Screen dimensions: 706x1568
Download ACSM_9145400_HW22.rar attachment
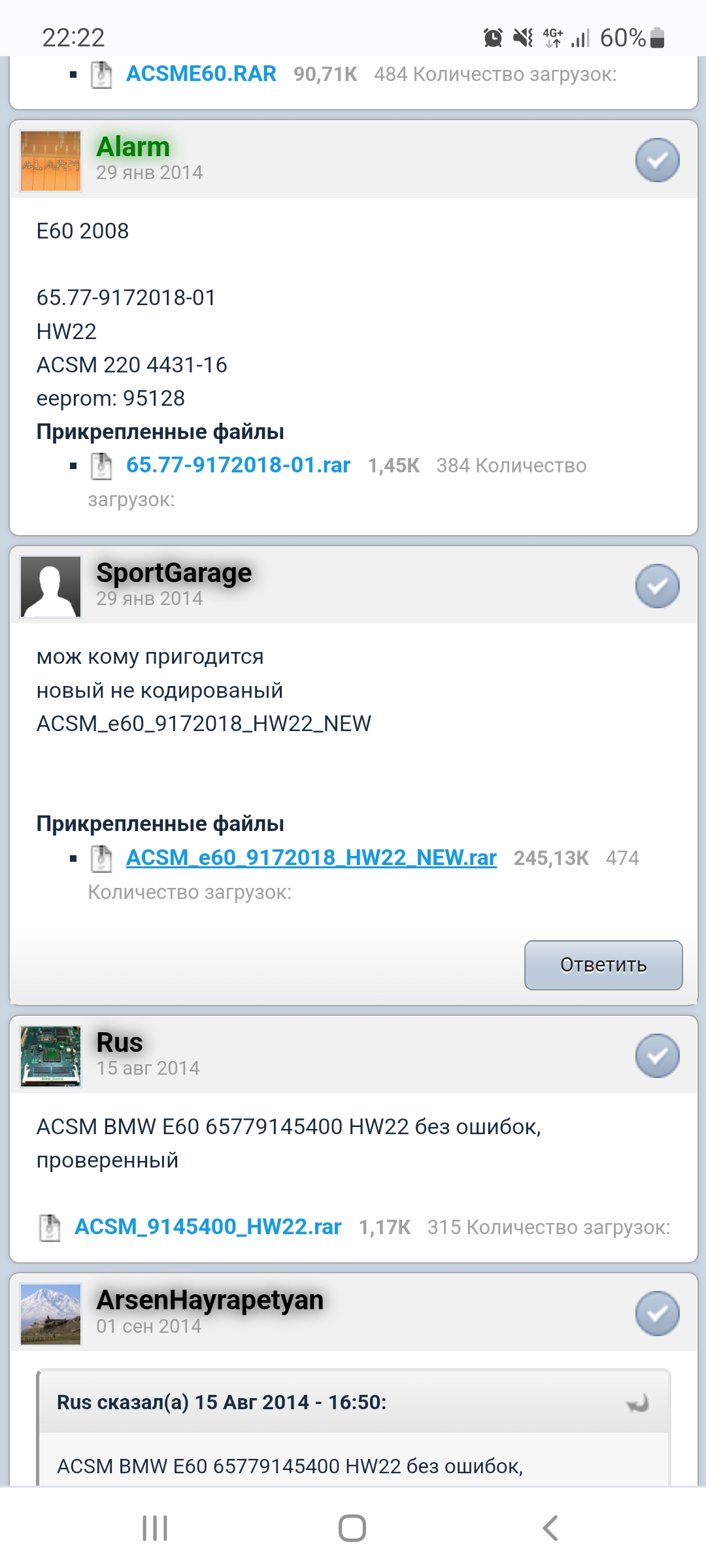click(x=208, y=1227)
